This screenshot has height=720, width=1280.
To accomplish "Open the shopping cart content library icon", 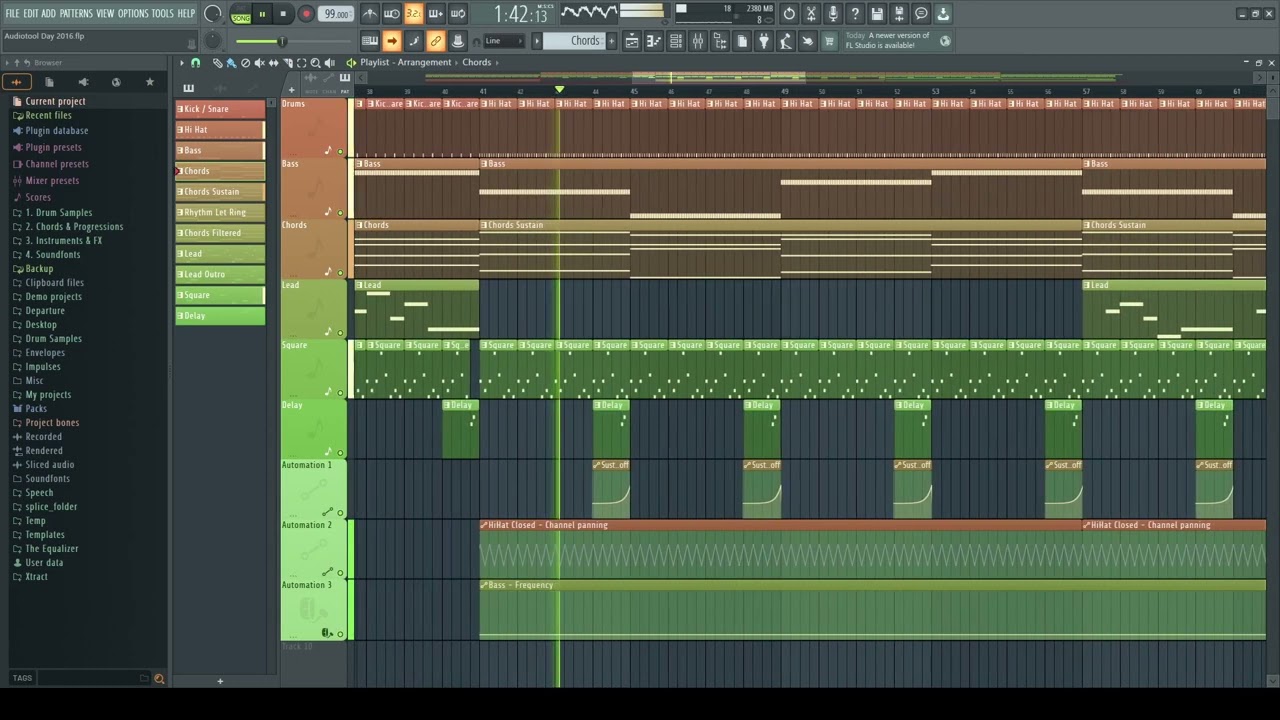I will click(829, 41).
